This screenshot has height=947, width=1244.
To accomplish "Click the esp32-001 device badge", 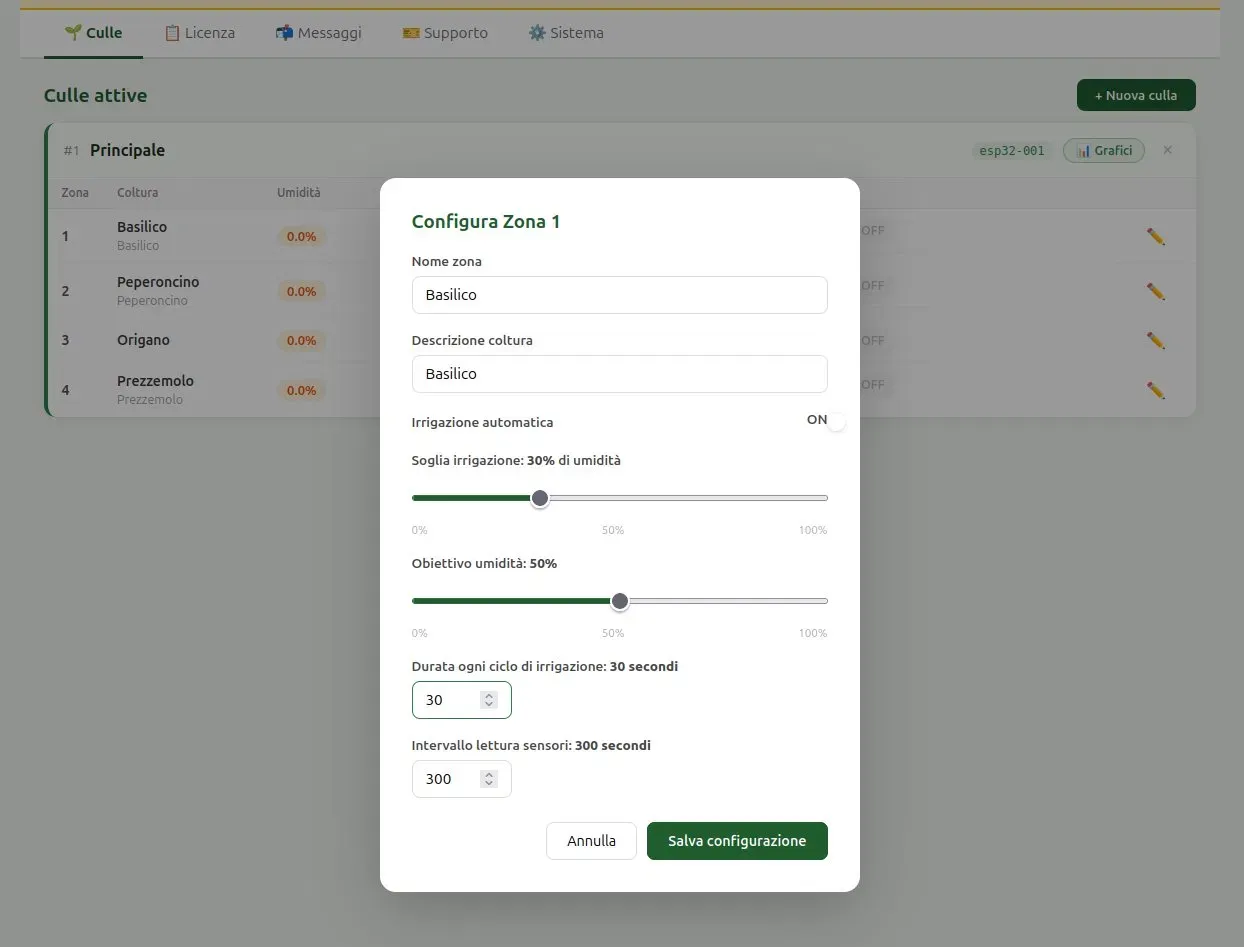I will 1011,151.
